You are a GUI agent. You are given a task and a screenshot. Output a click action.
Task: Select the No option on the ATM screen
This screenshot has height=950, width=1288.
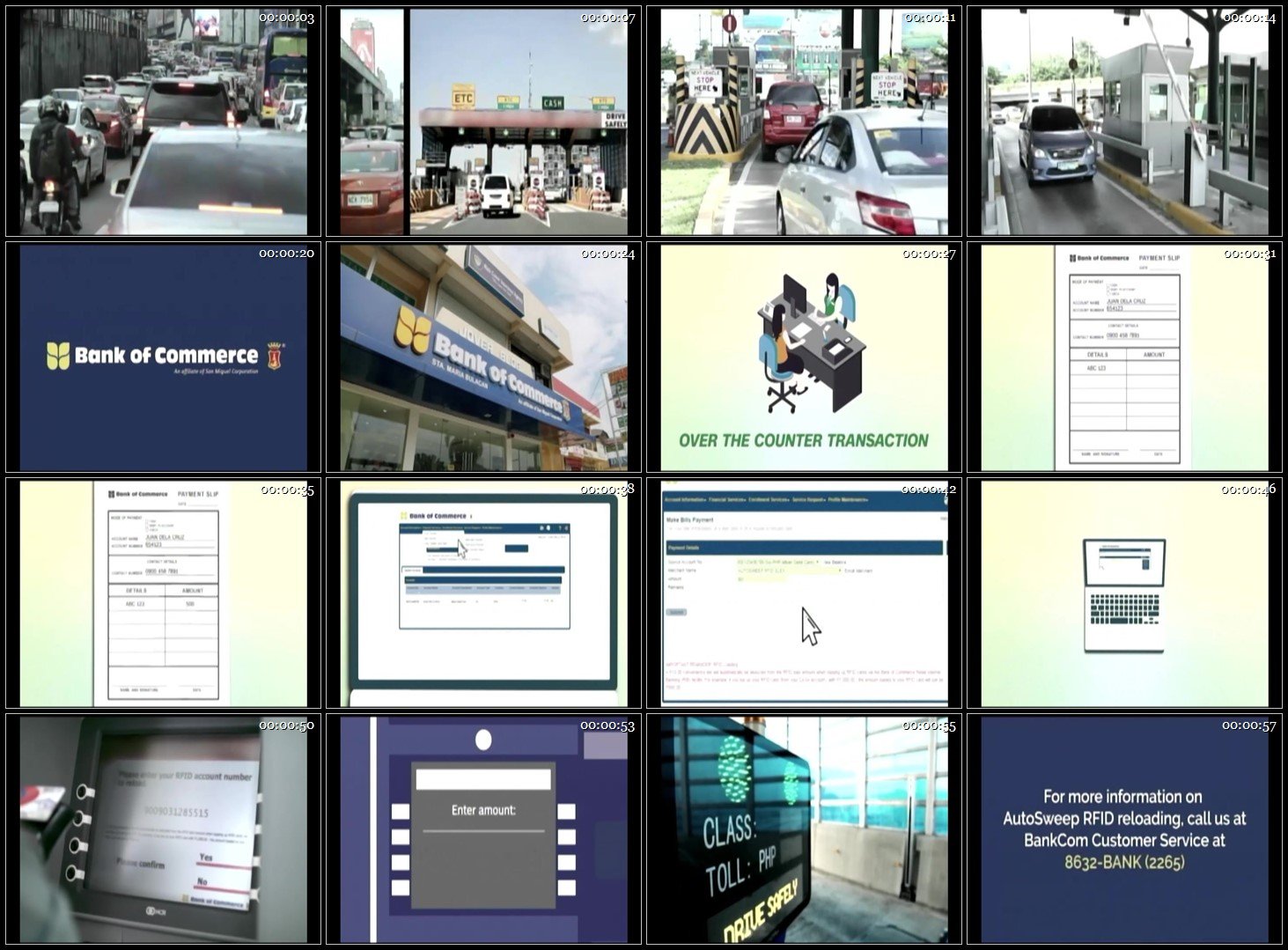[202, 881]
